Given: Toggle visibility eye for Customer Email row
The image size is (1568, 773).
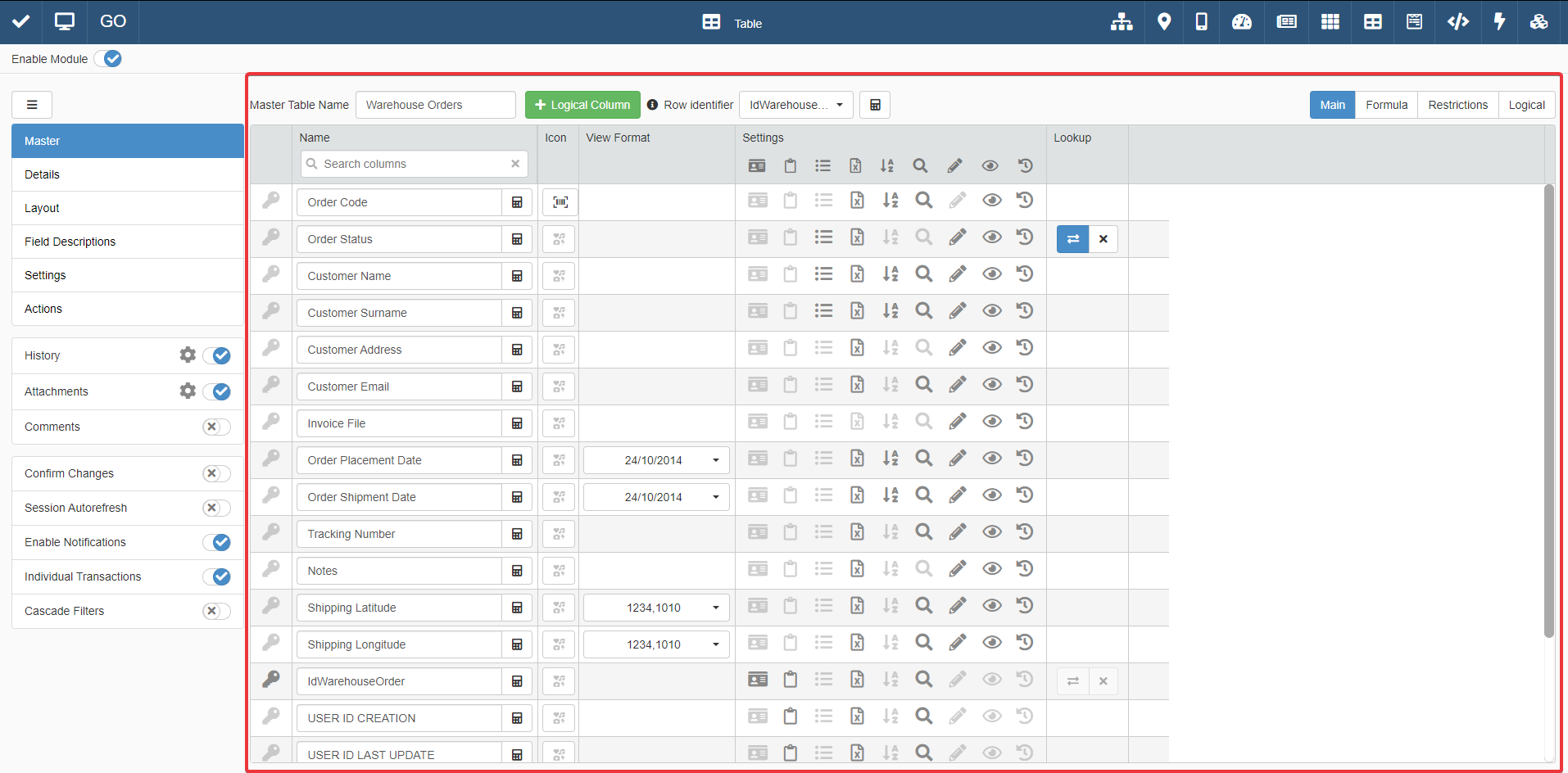Looking at the screenshot, I should pyautogui.click(x=991, y=385).
